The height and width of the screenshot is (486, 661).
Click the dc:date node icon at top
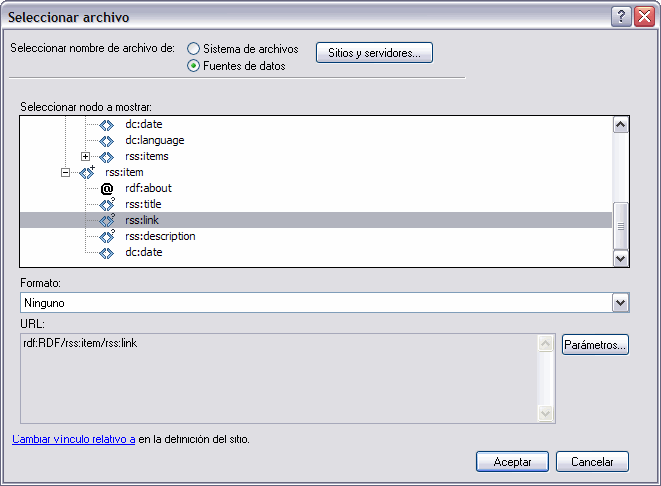tap(108, 124)
